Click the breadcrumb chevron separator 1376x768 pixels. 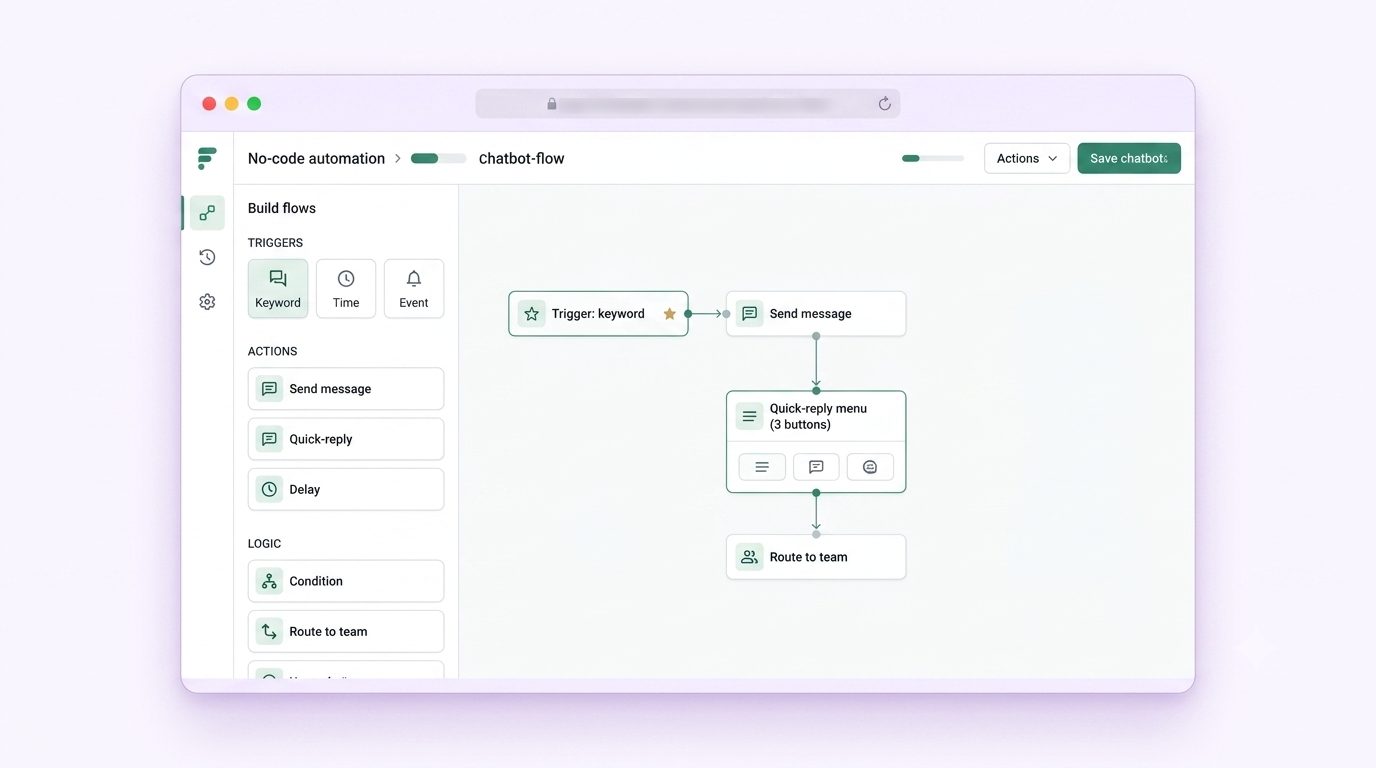click(x=397, y=158)
